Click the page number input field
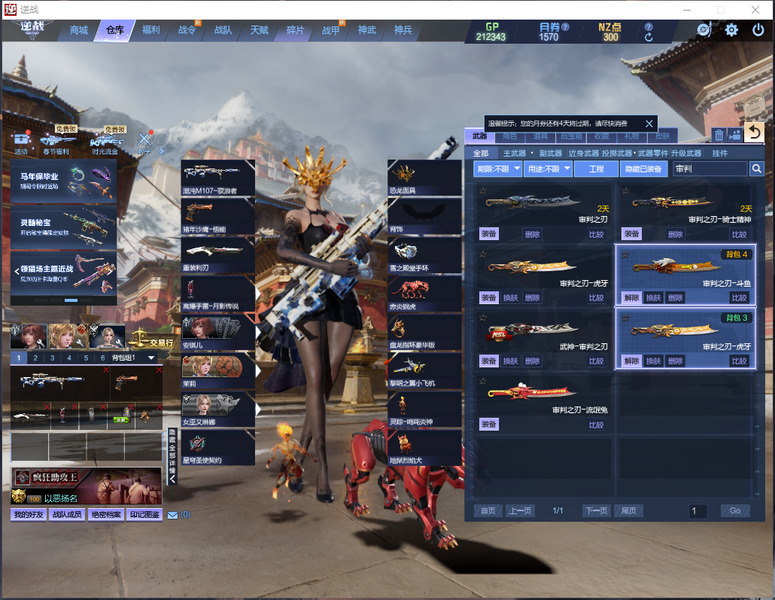Screen dimensions: 775x600 coord(697,511)
